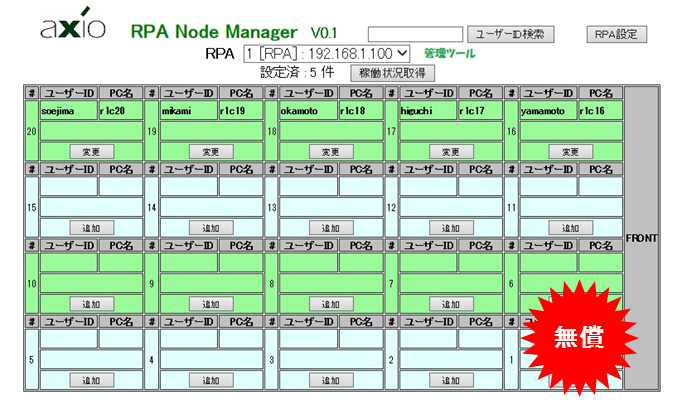Click PC name field r1c20
682x409 pixels.
coord(121,111)
